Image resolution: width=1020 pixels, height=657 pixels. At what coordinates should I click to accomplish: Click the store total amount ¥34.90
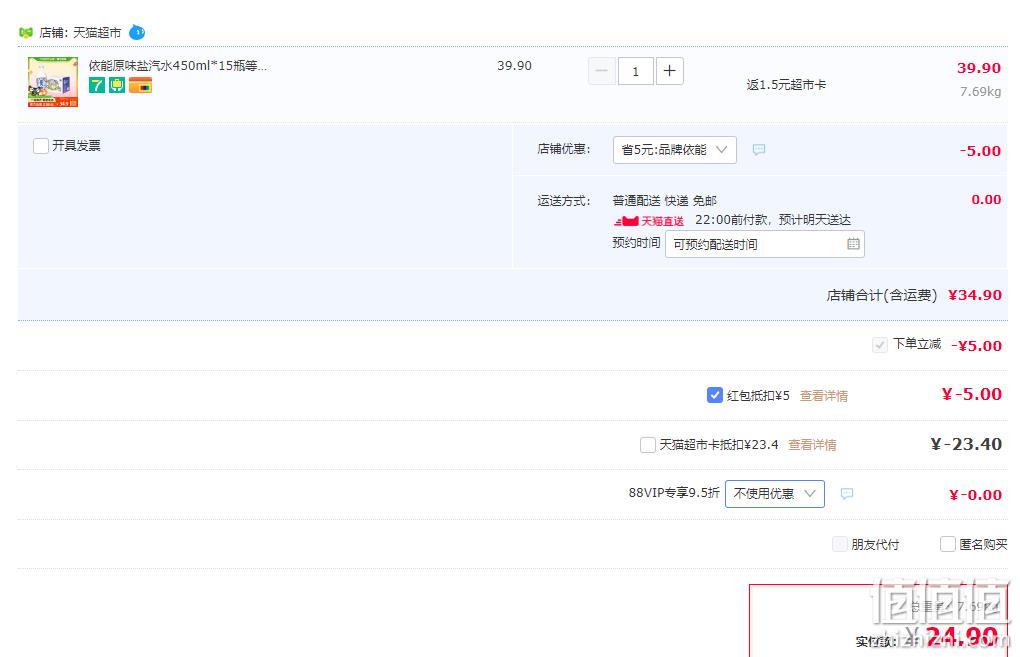pos(975,295)
